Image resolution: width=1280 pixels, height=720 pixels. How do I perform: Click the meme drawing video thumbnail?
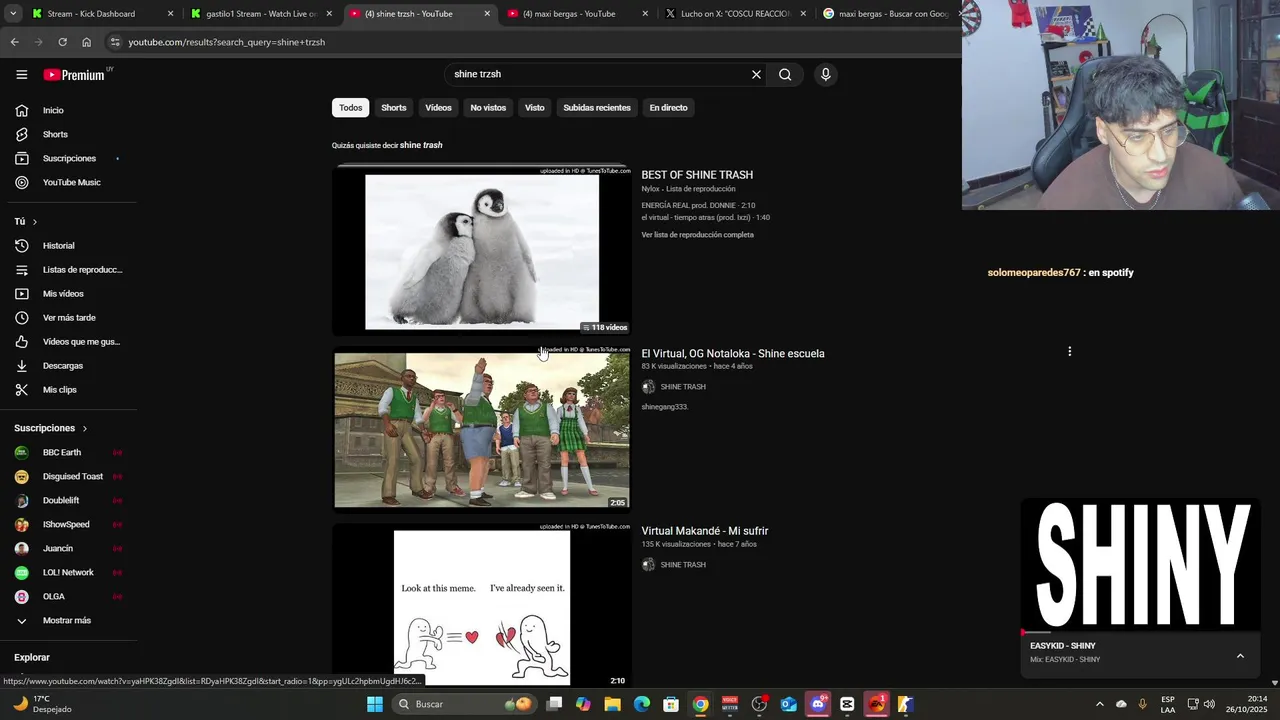pyautogui.click(x=482, y=605)
